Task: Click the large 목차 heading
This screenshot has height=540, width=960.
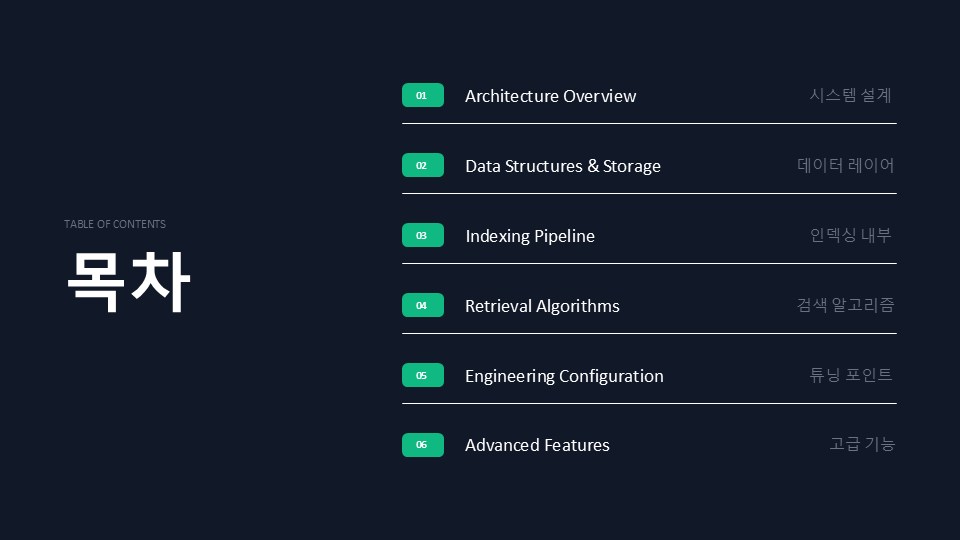Action: [129, 281]
